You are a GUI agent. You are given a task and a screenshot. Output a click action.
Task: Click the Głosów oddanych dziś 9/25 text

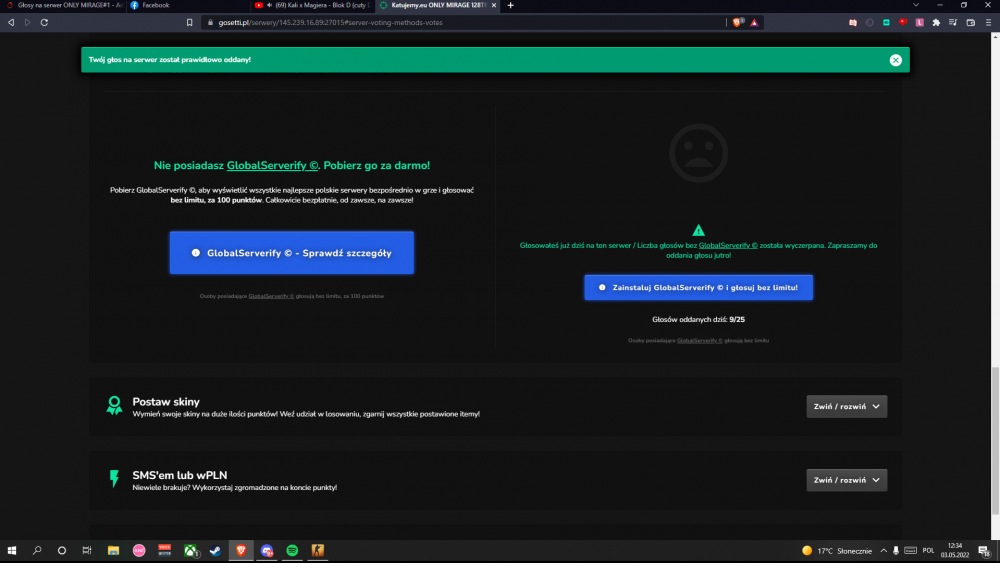698,319
